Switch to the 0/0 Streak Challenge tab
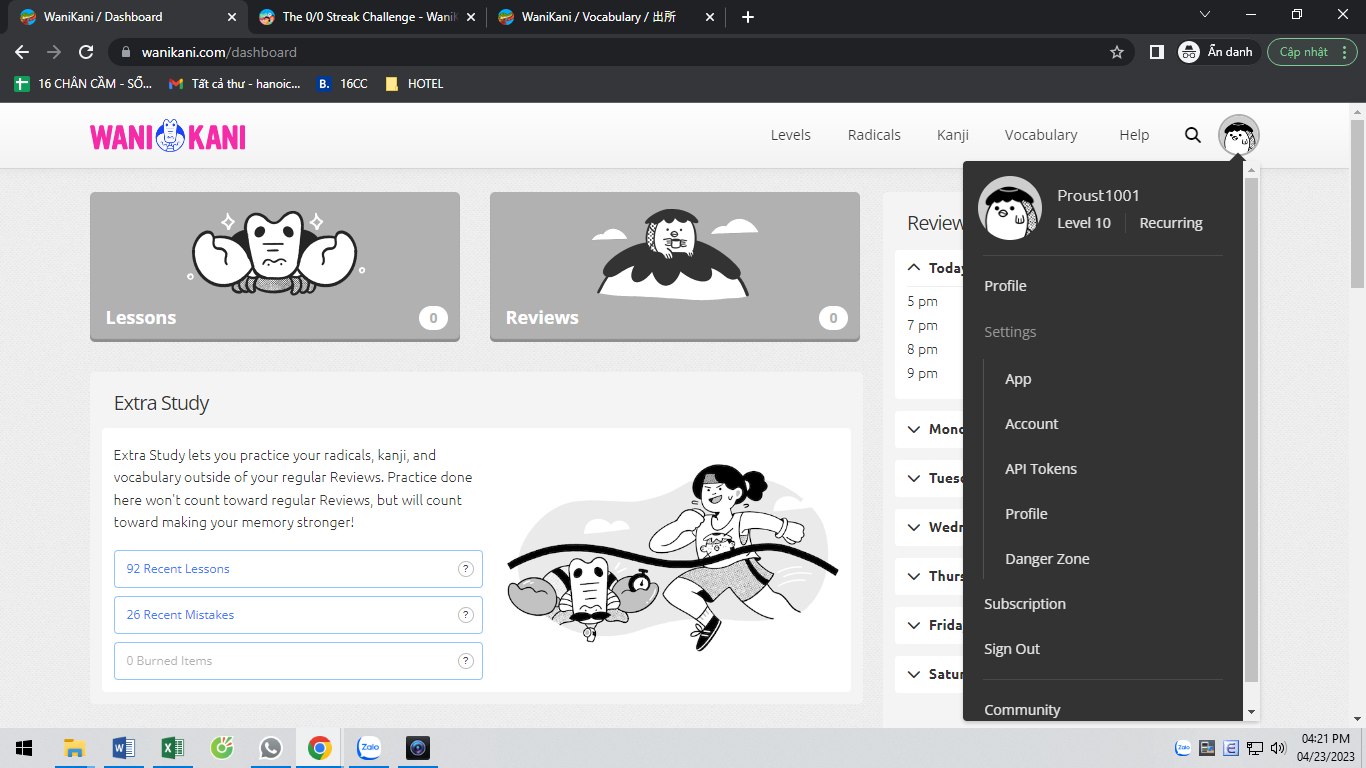The height and width of the screenshot is (768, 1366). [x=367, y=17]
